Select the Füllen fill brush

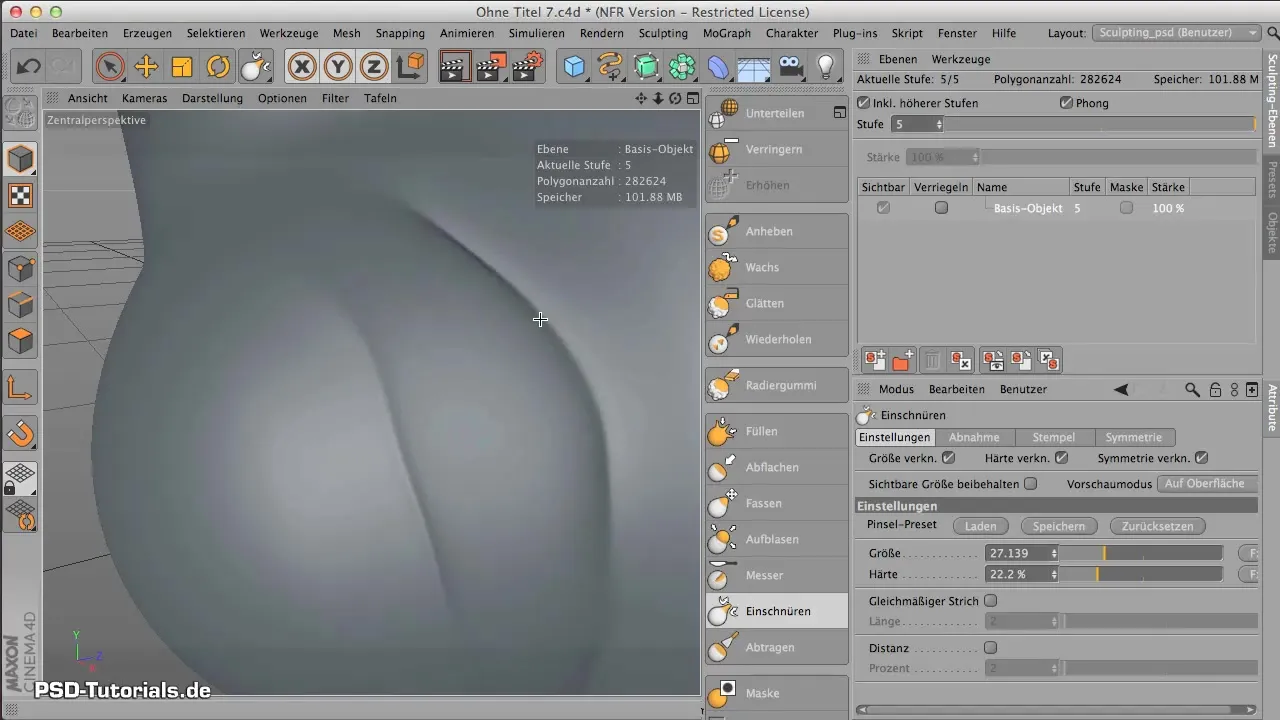pyautogui.click(x=776, y=431)
